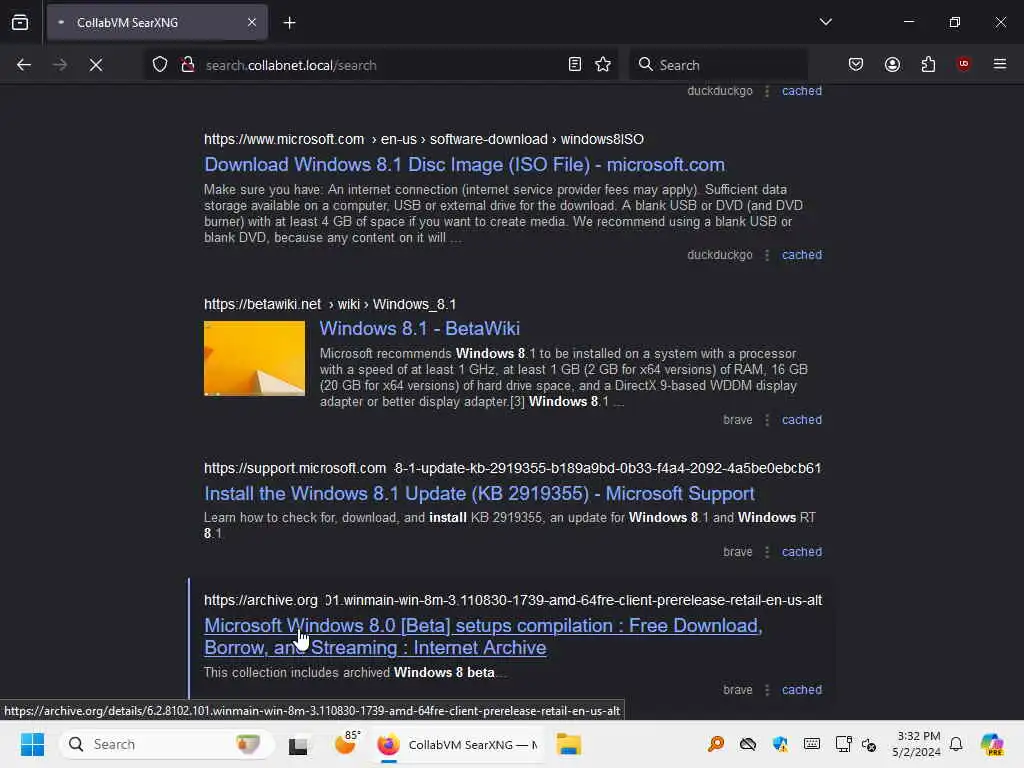Click the tracking protection shield icon
Screen dimensions: 1024x768
click(160, 65)
